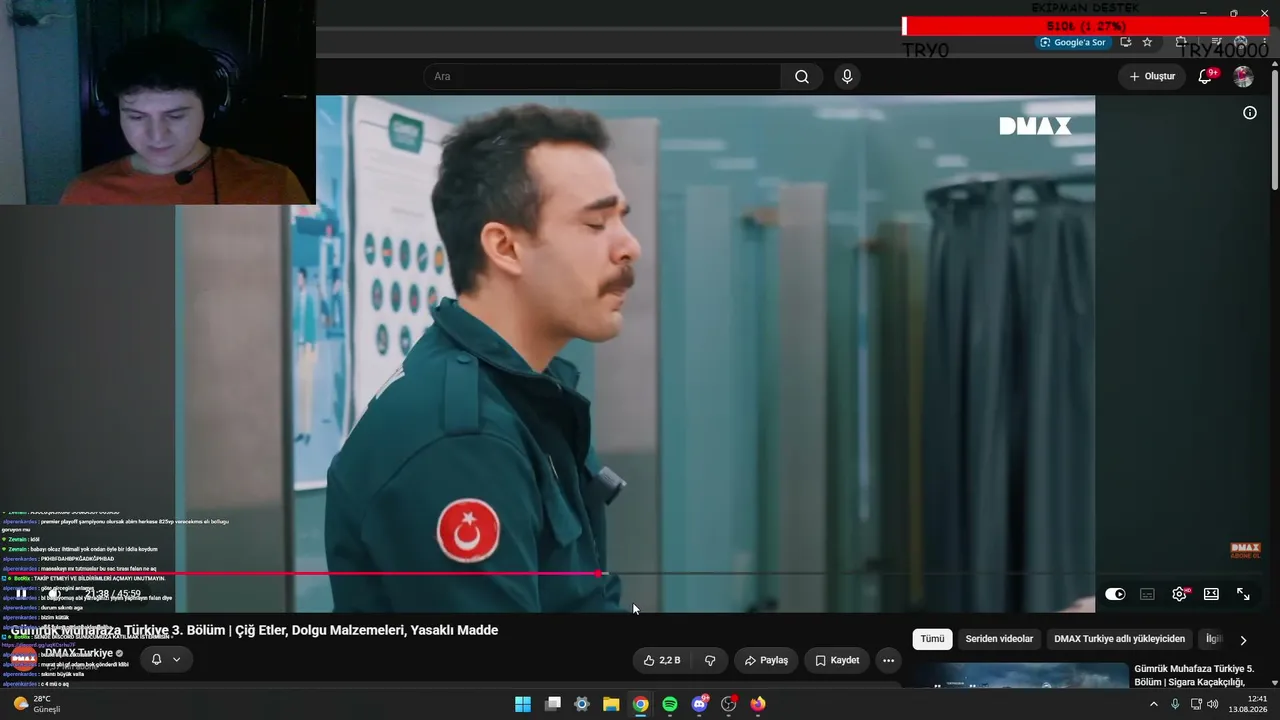Open the video player settings gear
Viewport: 1280px width, 720px height.
tap(1180, 594)
